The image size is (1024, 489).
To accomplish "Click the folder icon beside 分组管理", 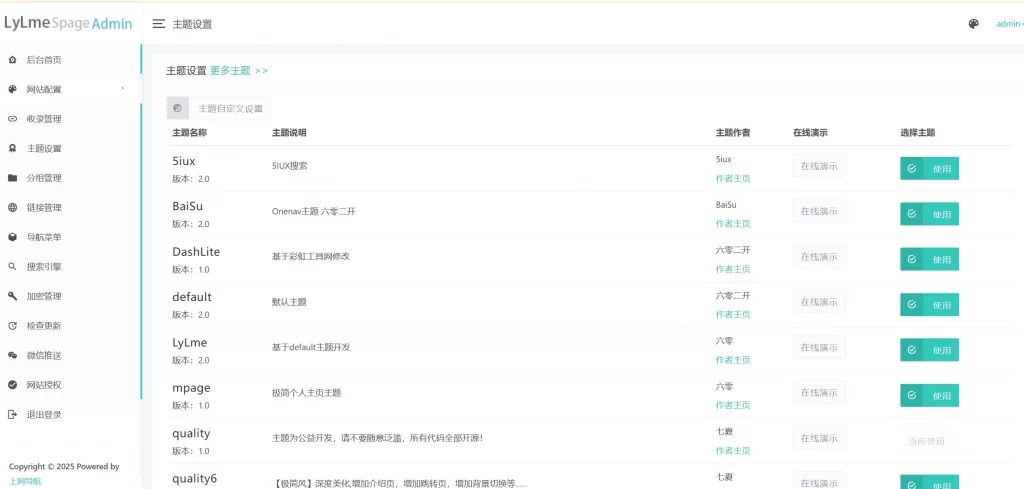I will tap(12, 178).
